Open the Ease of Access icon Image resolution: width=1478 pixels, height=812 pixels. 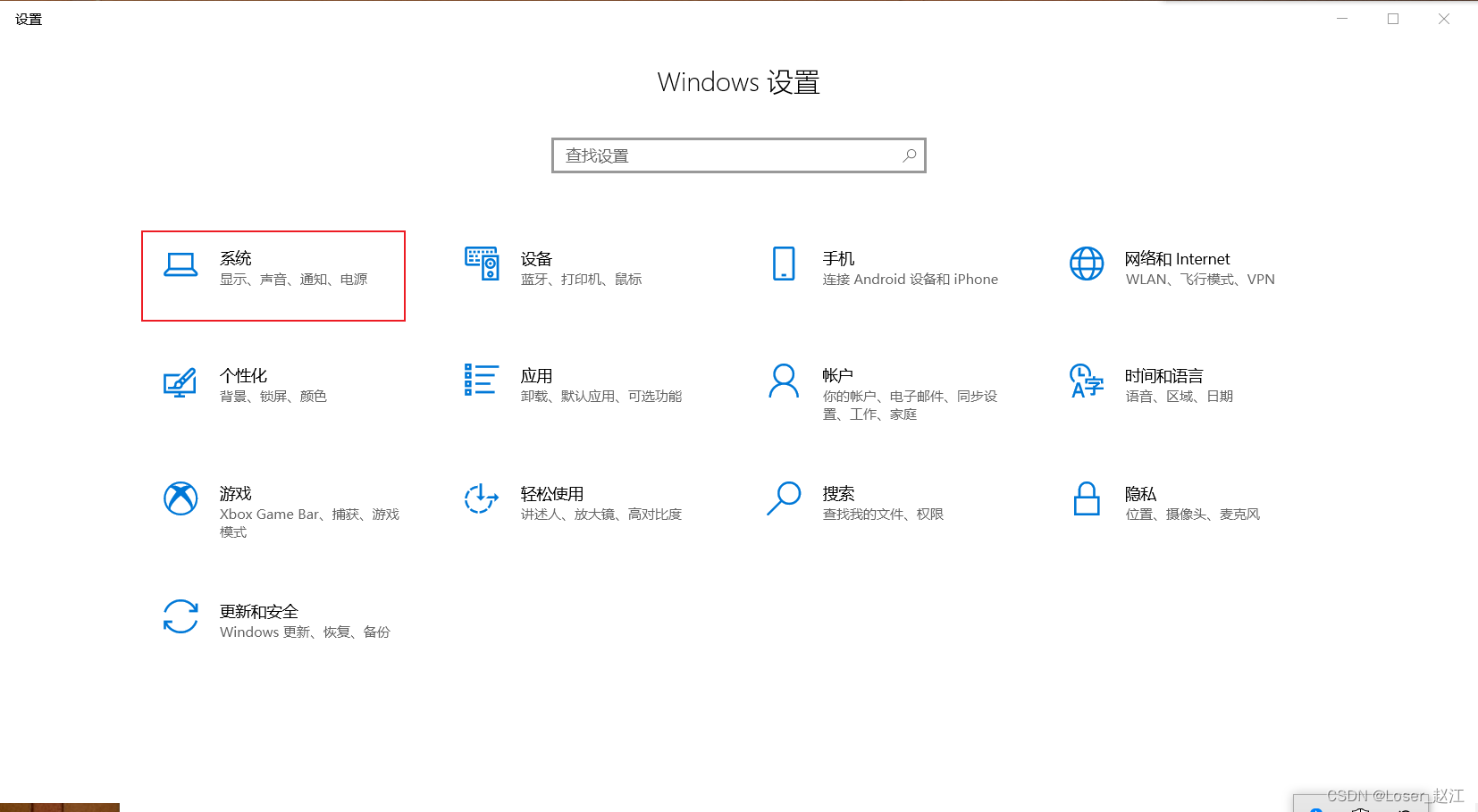[x=482, y=498]
